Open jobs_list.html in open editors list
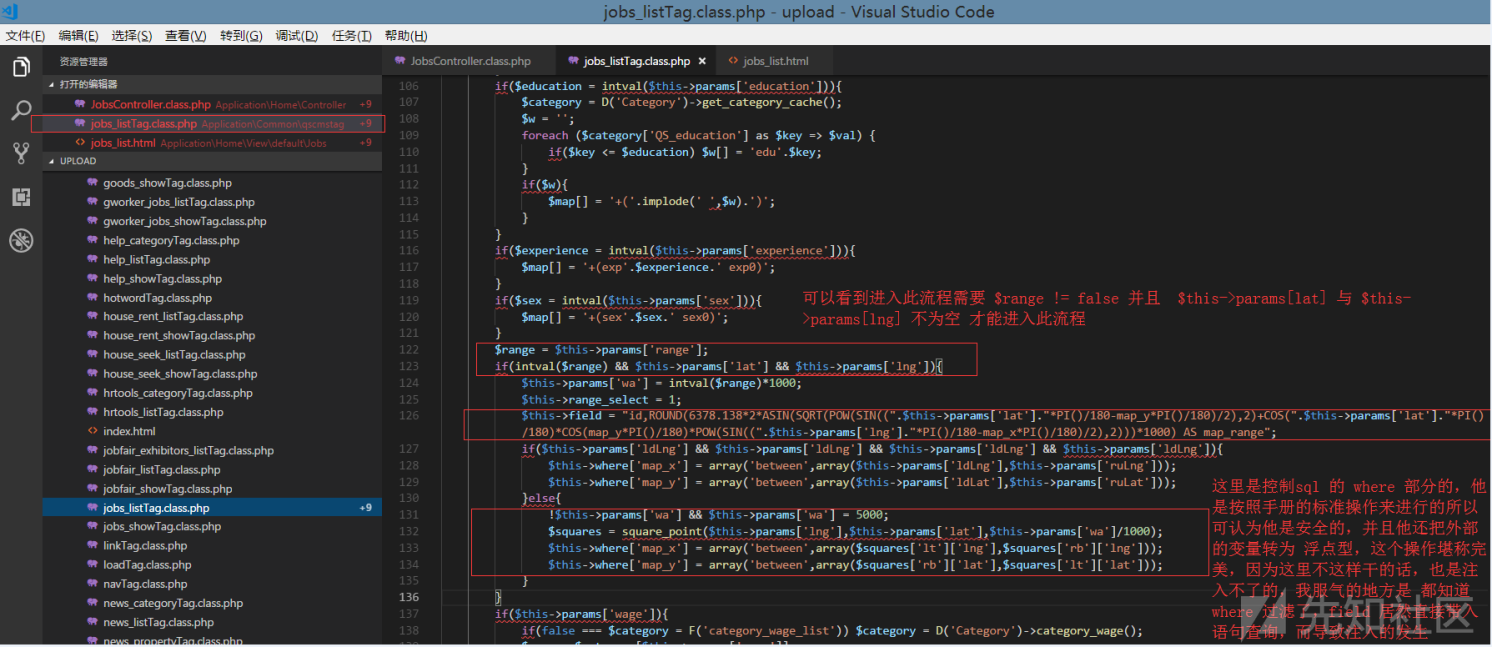This screenshot has width=1492, height=647. coord(122,143)
